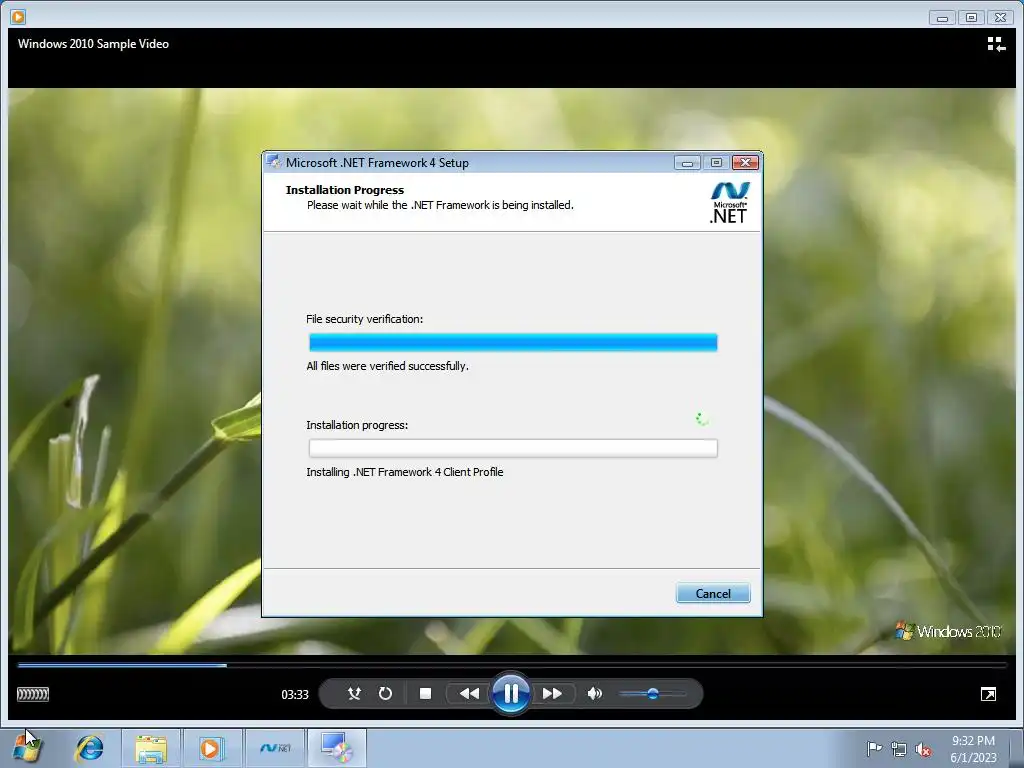Open the clock showing 9:32 PM

973,748
